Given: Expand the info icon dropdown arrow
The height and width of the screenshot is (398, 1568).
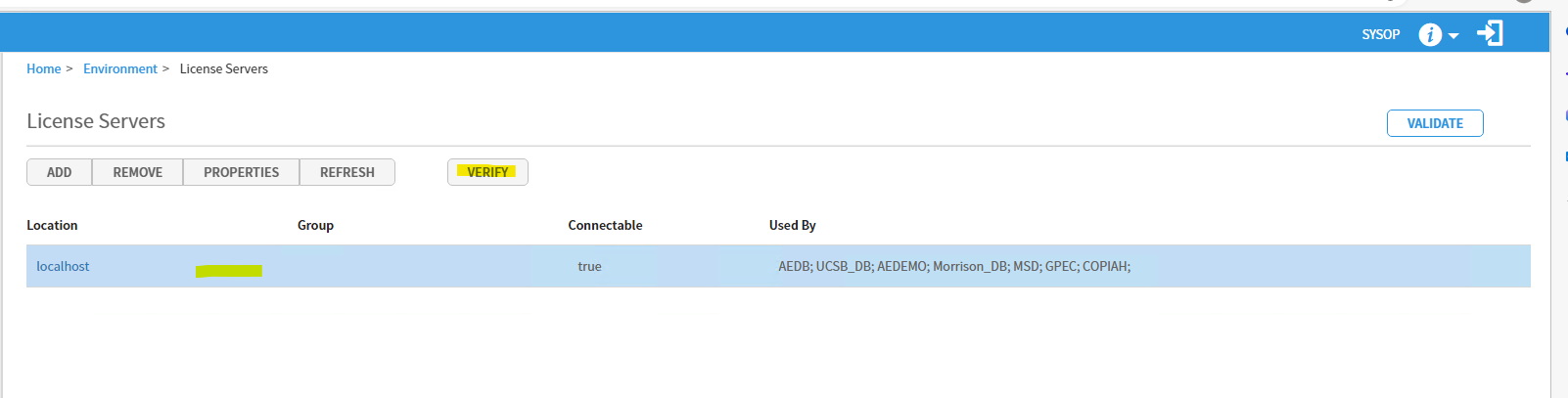Looking at the screenshot, I should pos(1453,35).
